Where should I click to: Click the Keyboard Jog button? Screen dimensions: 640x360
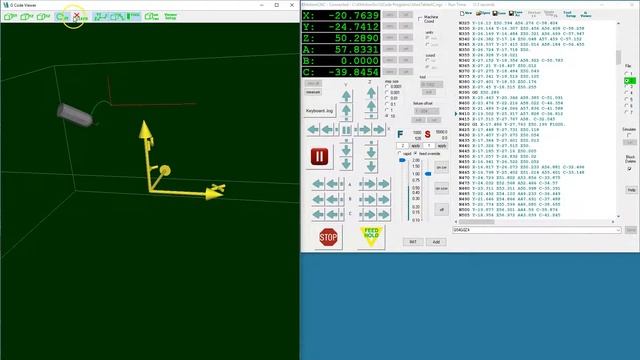click(x=319, y=111)
